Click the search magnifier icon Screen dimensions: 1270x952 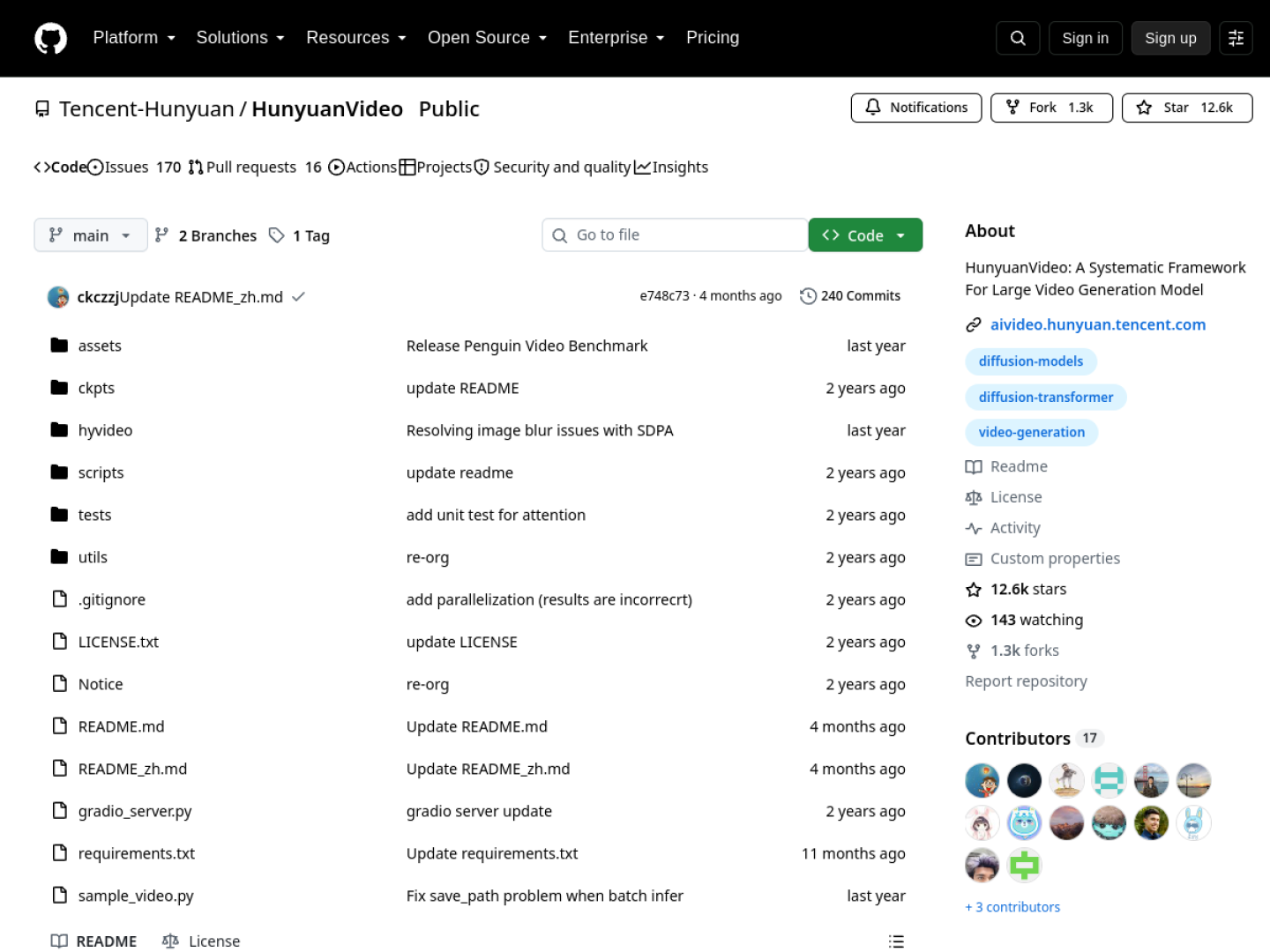pos(1018,38)
